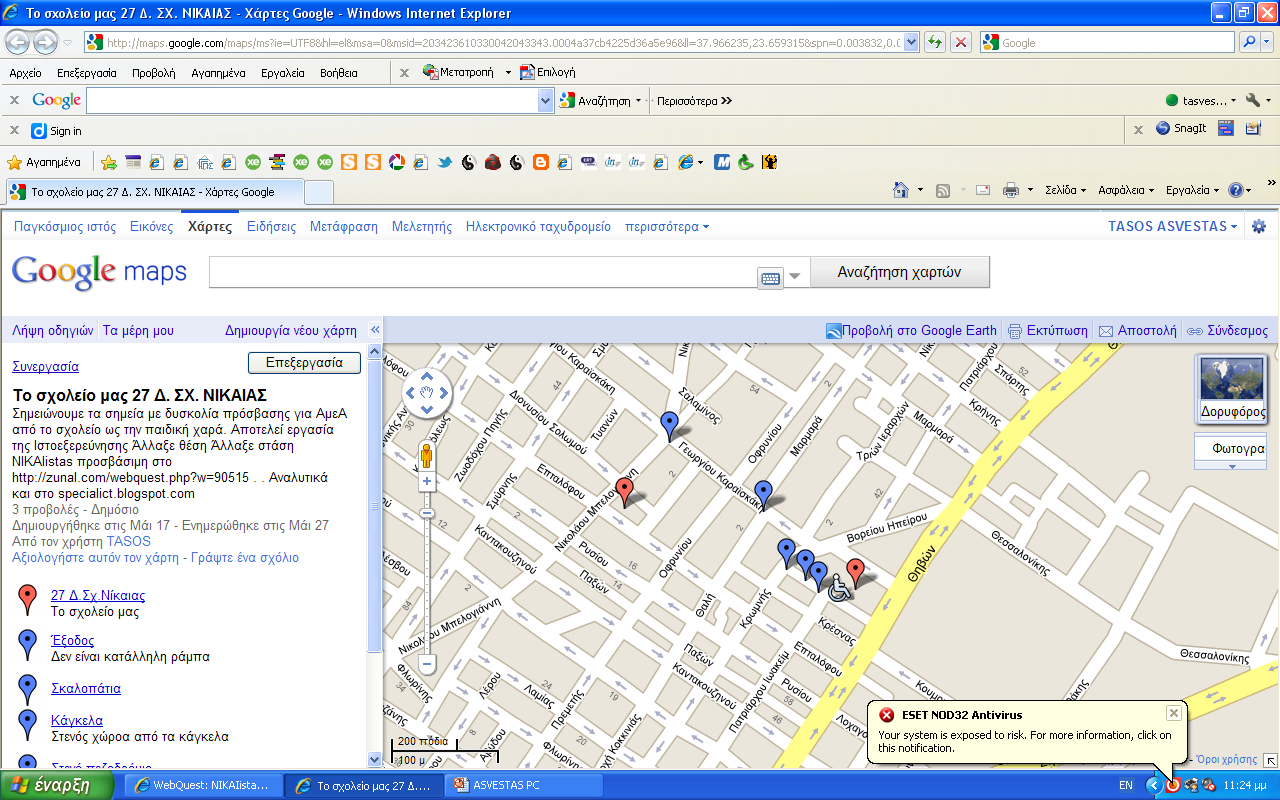
Task: Click the zoom out minus button on map
Action: (427, 663)
